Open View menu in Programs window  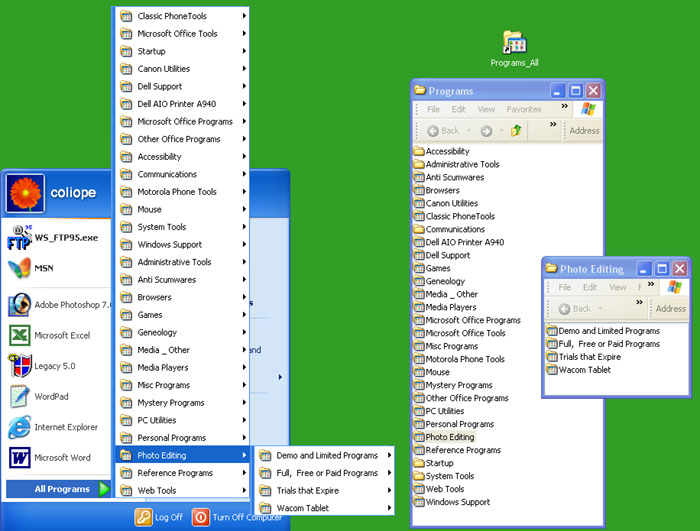tap(486, 109)
